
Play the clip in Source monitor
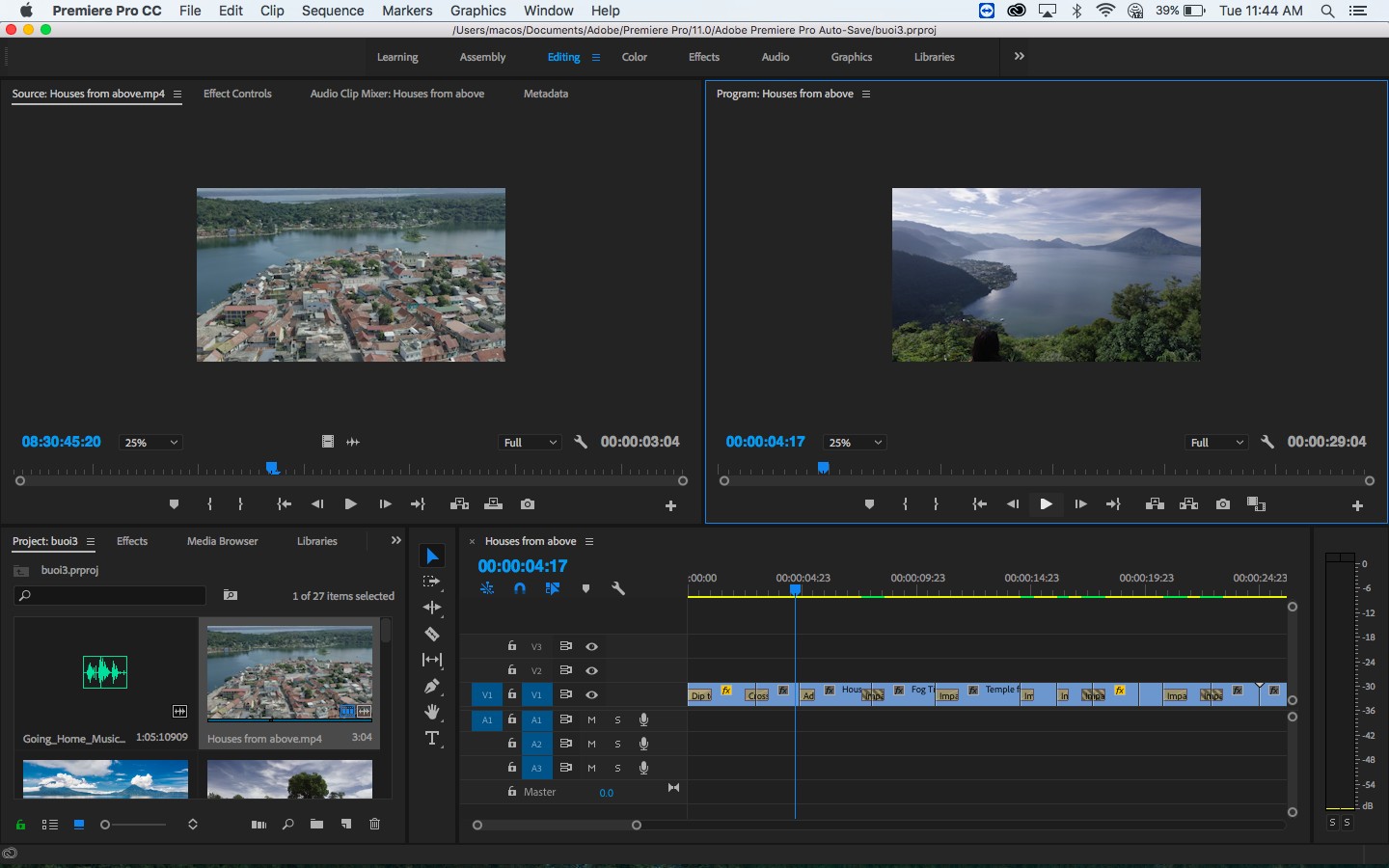350,504
